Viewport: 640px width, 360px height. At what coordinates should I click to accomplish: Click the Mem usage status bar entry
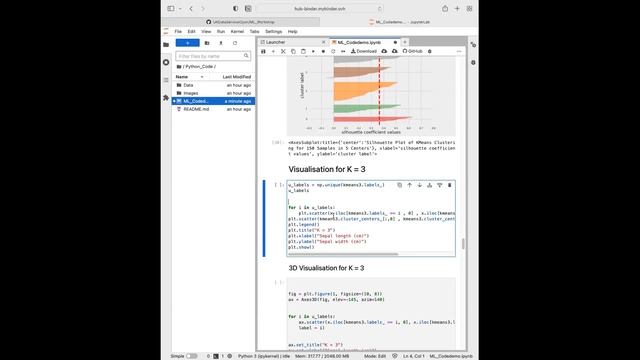(322, 356)
